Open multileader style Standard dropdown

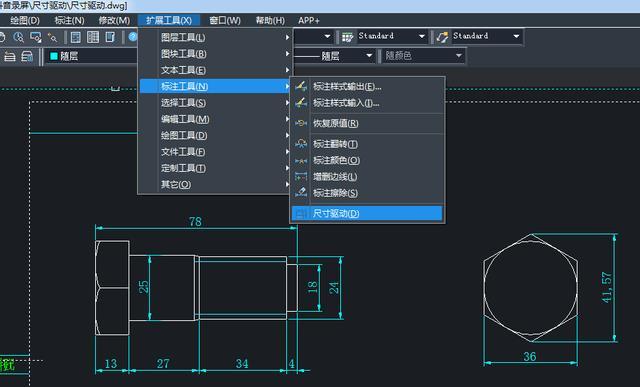coord(516,36)
